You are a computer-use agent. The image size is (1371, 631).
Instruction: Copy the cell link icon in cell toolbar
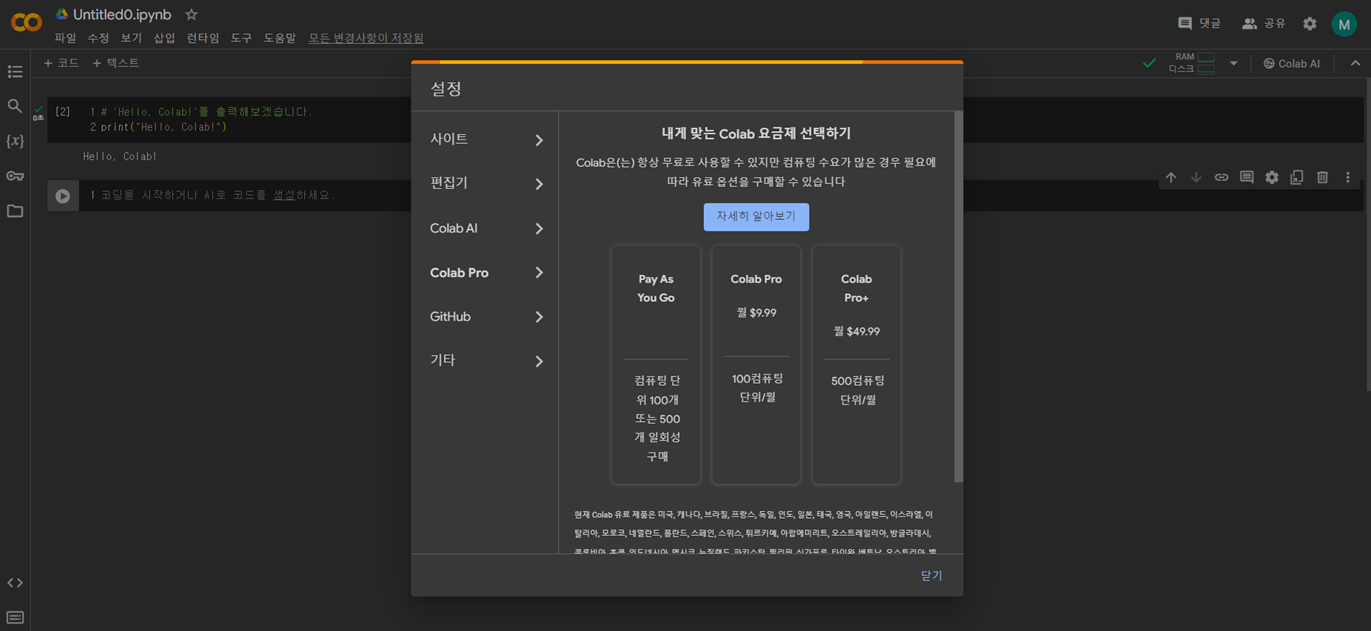[x=1221, y=177]
